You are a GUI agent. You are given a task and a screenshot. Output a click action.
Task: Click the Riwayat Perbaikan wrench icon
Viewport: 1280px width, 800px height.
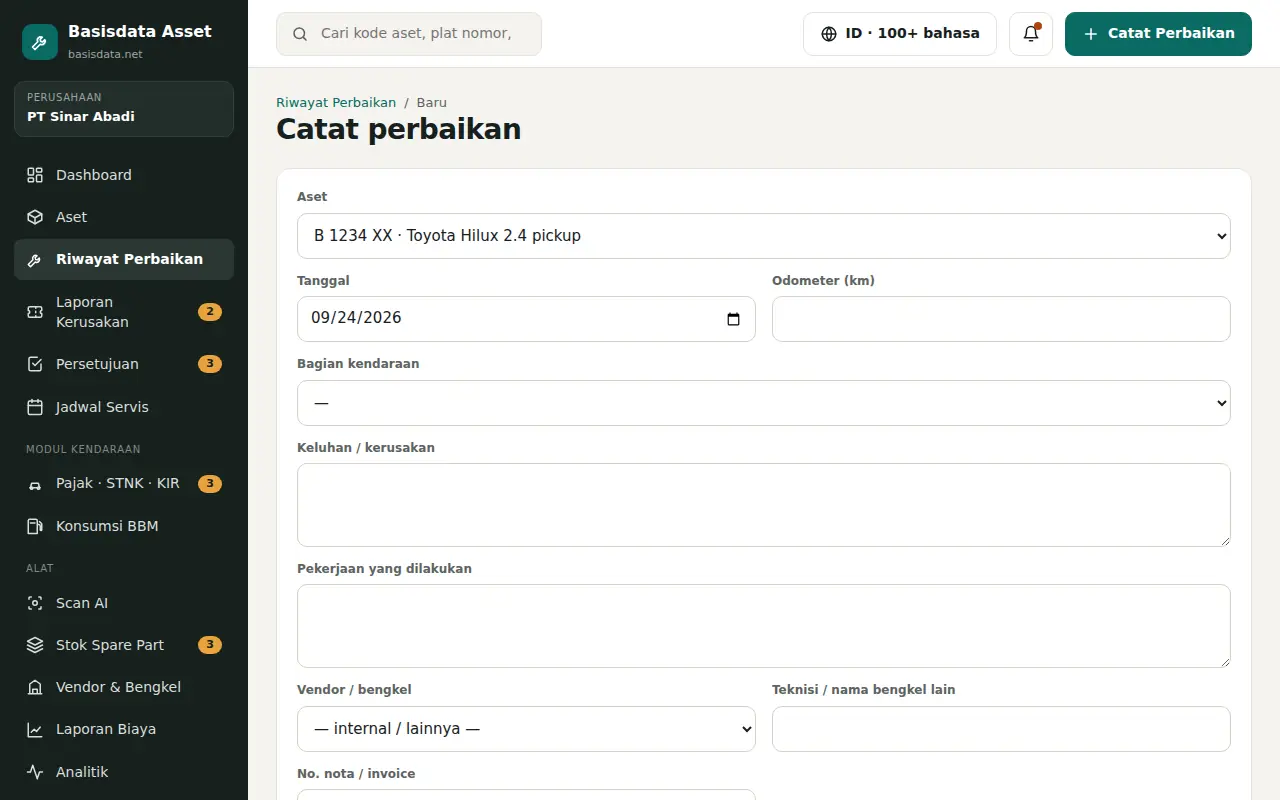coord(35,259)
